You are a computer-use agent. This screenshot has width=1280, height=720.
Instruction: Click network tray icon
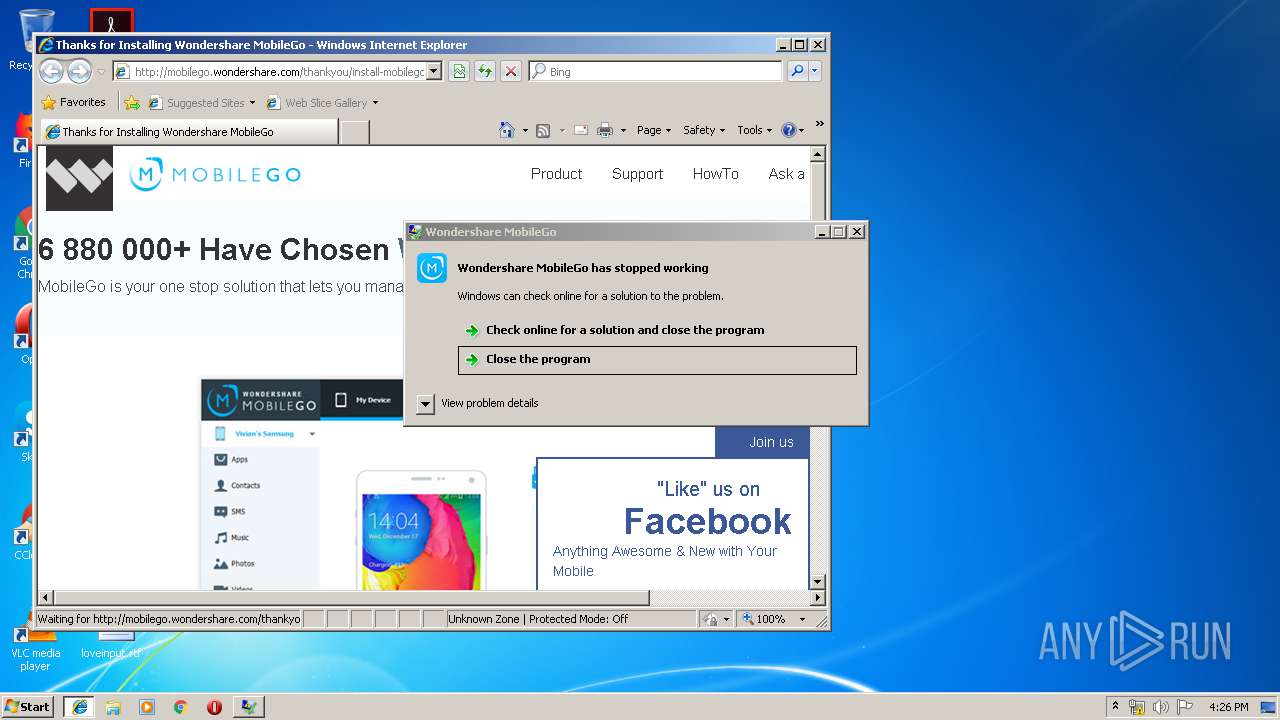(1137, 707)
